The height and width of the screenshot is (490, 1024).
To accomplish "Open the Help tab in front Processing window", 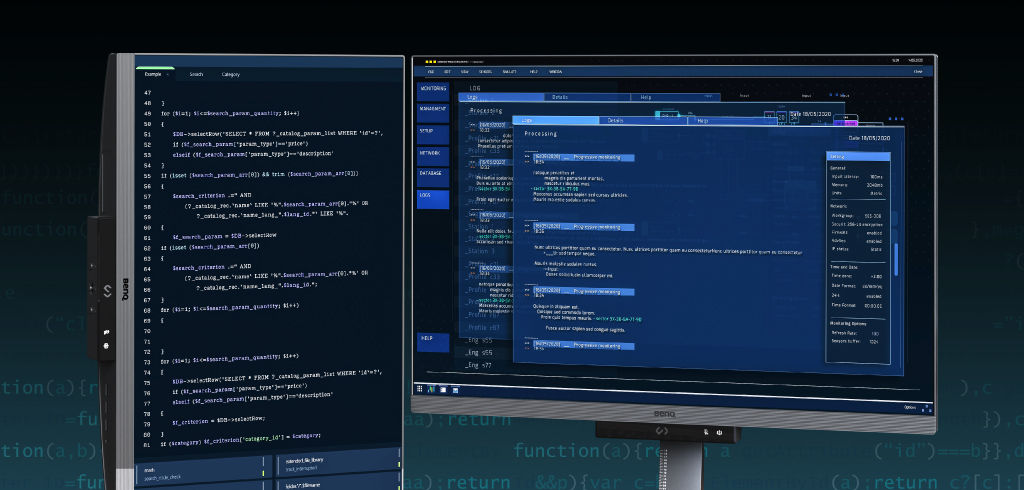I will 700,120.
